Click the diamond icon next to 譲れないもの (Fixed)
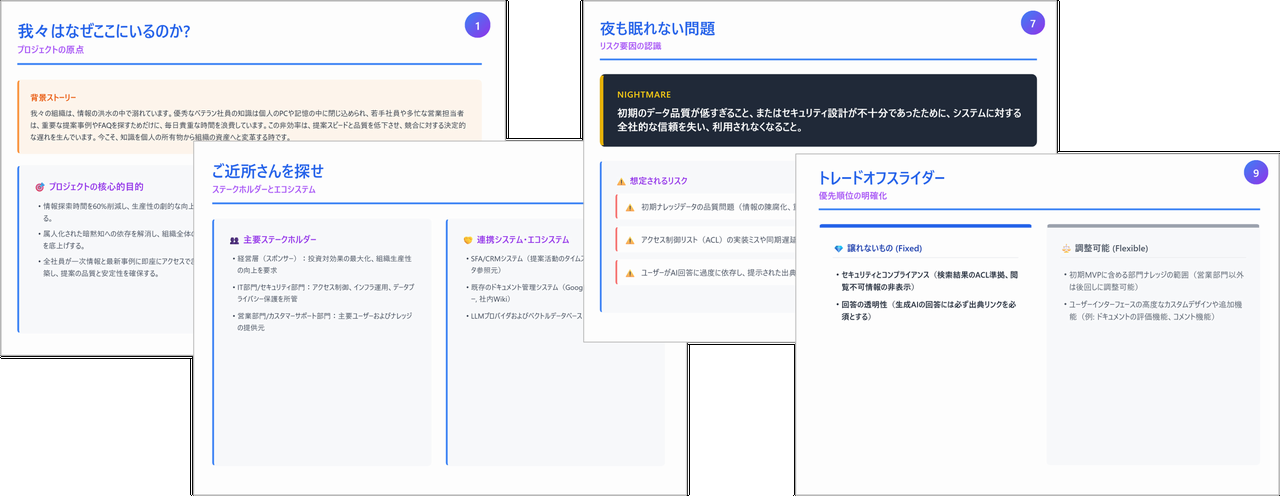The height and width of the screenshot is (496, 1280). pyautogui.click(x=838, y=248)
